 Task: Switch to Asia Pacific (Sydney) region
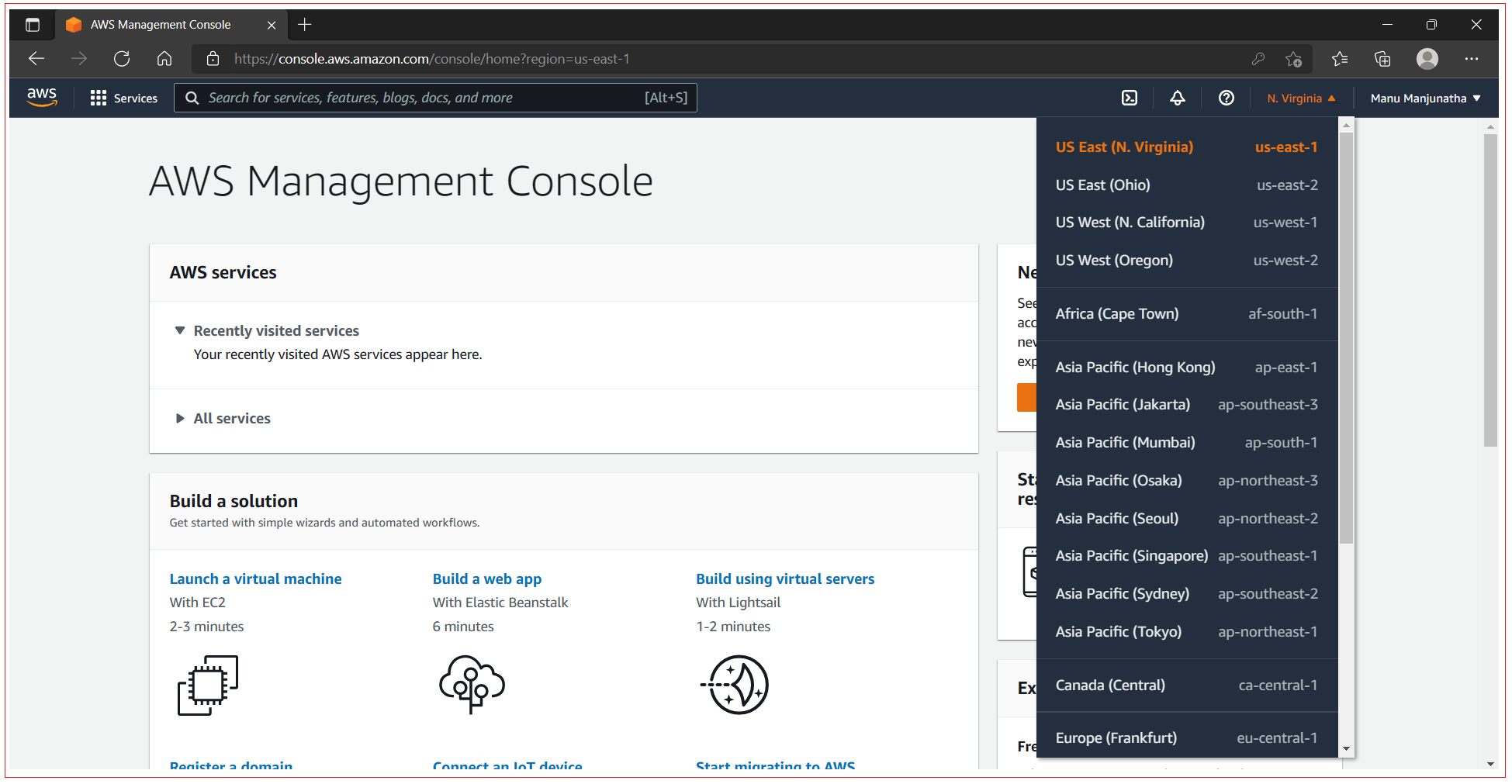pos(1187,594)
